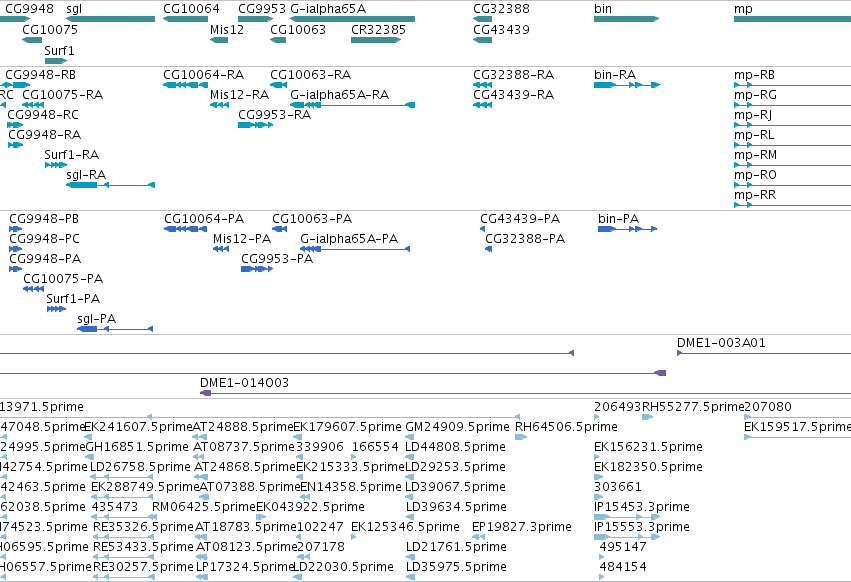This screenshot has width=851, height=582.
Task: Select the Surf1-RA transcript label
Action: pyautogui.click(x=72, y=155)
